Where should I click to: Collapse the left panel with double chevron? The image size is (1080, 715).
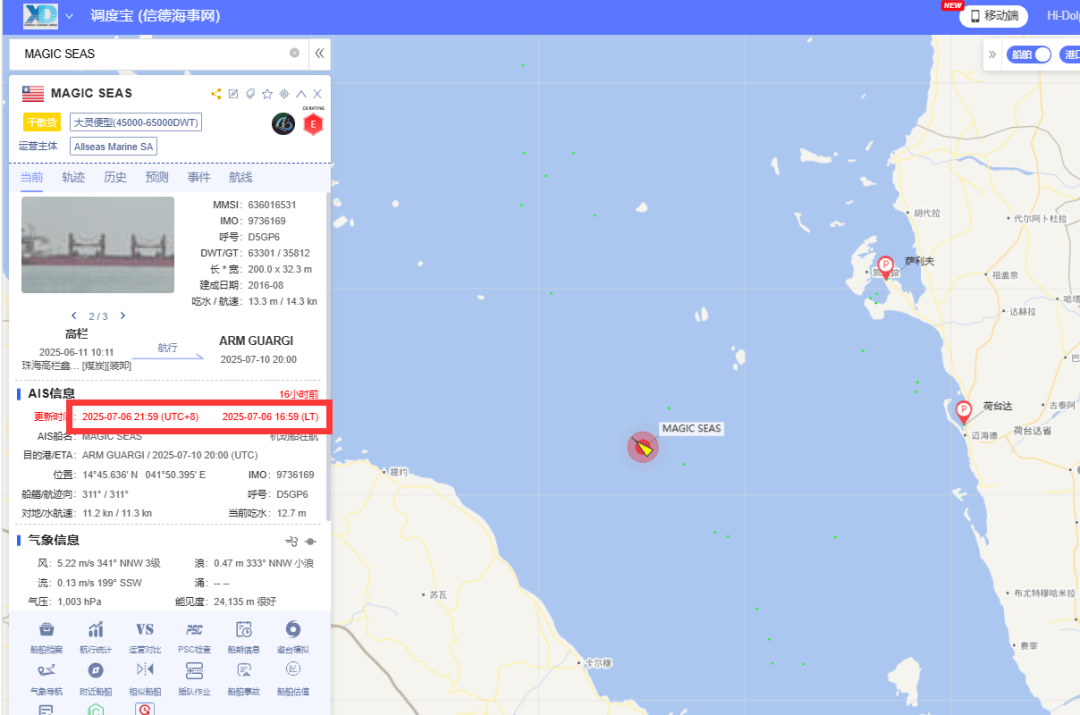coord(320,53)
